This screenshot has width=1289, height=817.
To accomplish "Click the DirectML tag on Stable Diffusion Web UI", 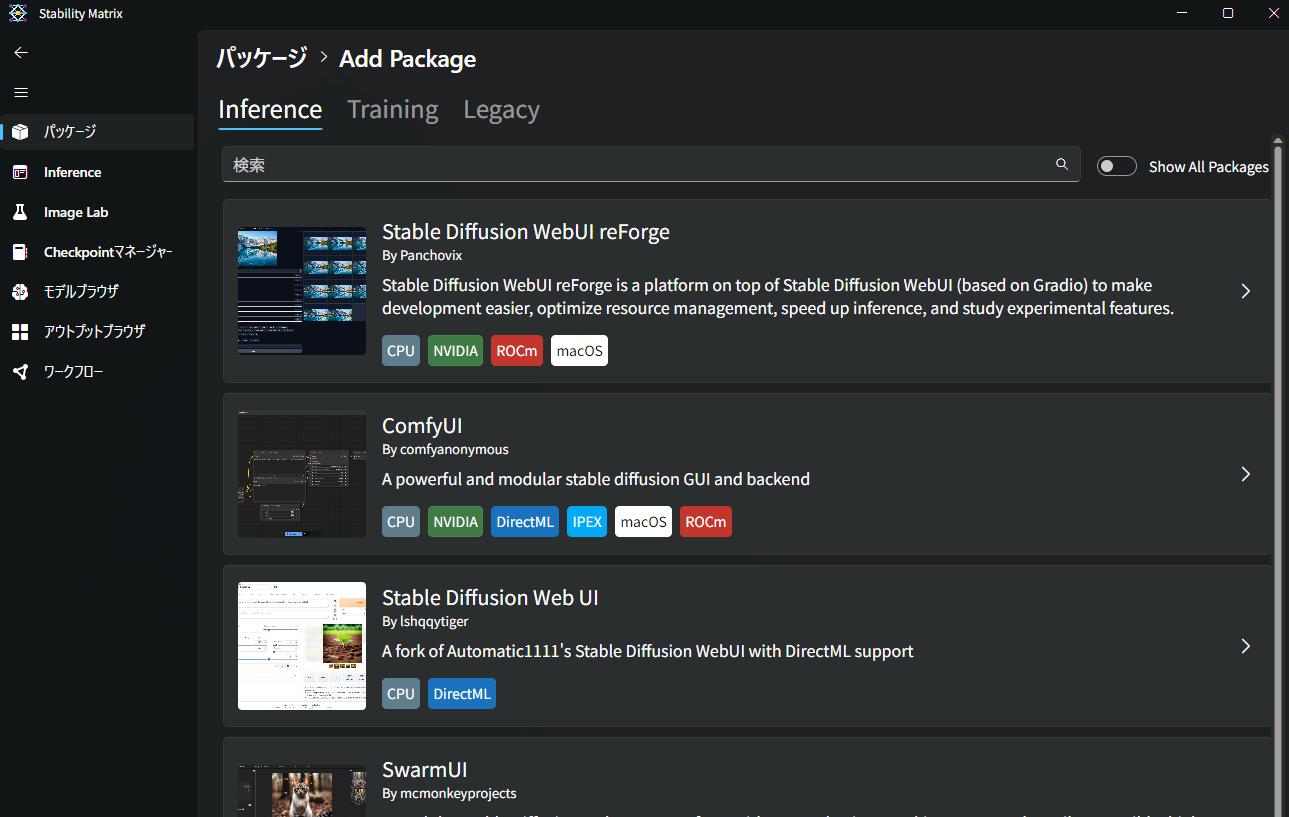I will coord(462,694).
